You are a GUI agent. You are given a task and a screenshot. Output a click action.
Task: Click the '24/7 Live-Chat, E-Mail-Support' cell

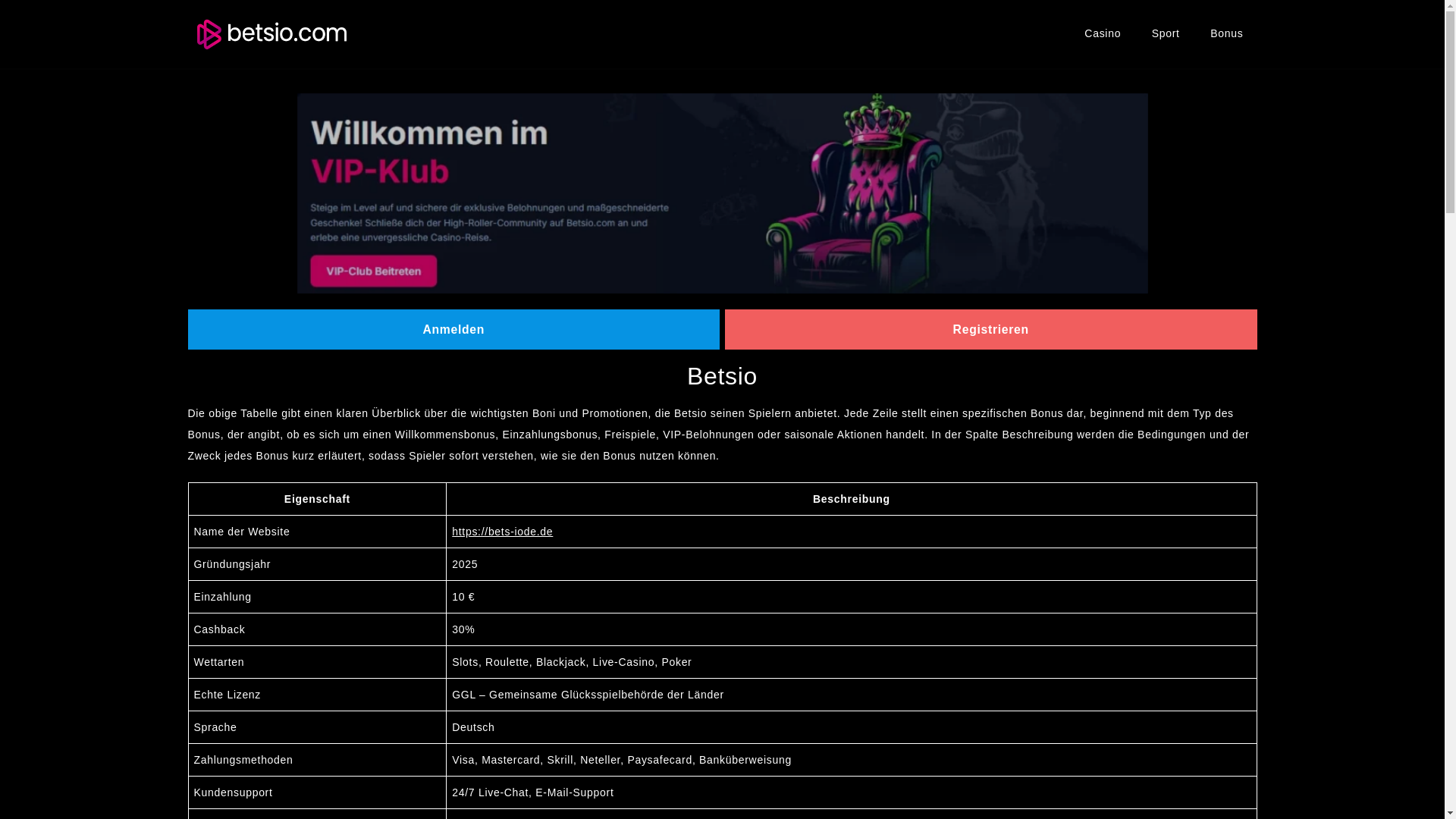point(851,792)
